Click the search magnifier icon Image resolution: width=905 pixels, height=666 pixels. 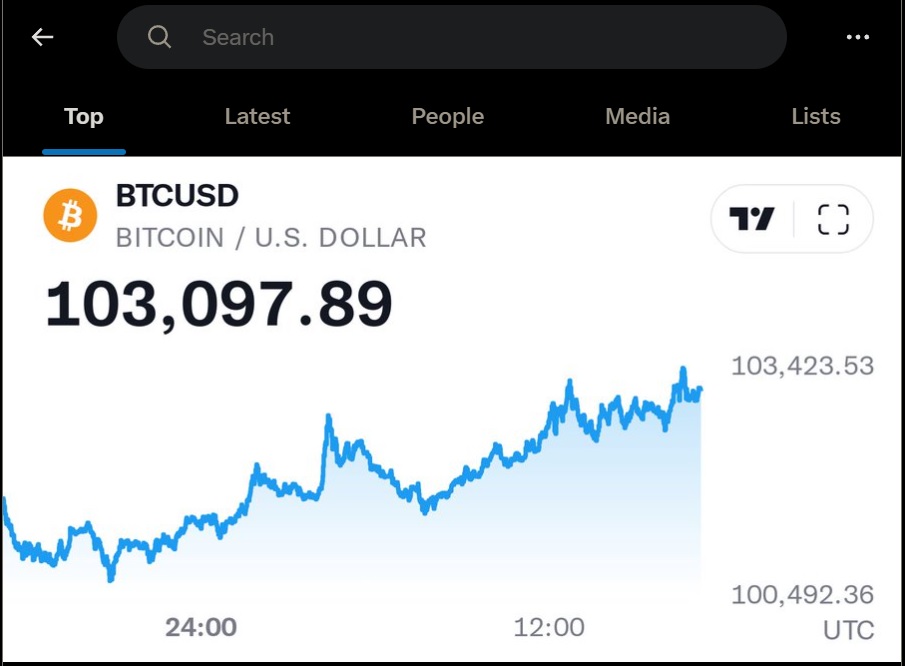[x=160, y=38]
